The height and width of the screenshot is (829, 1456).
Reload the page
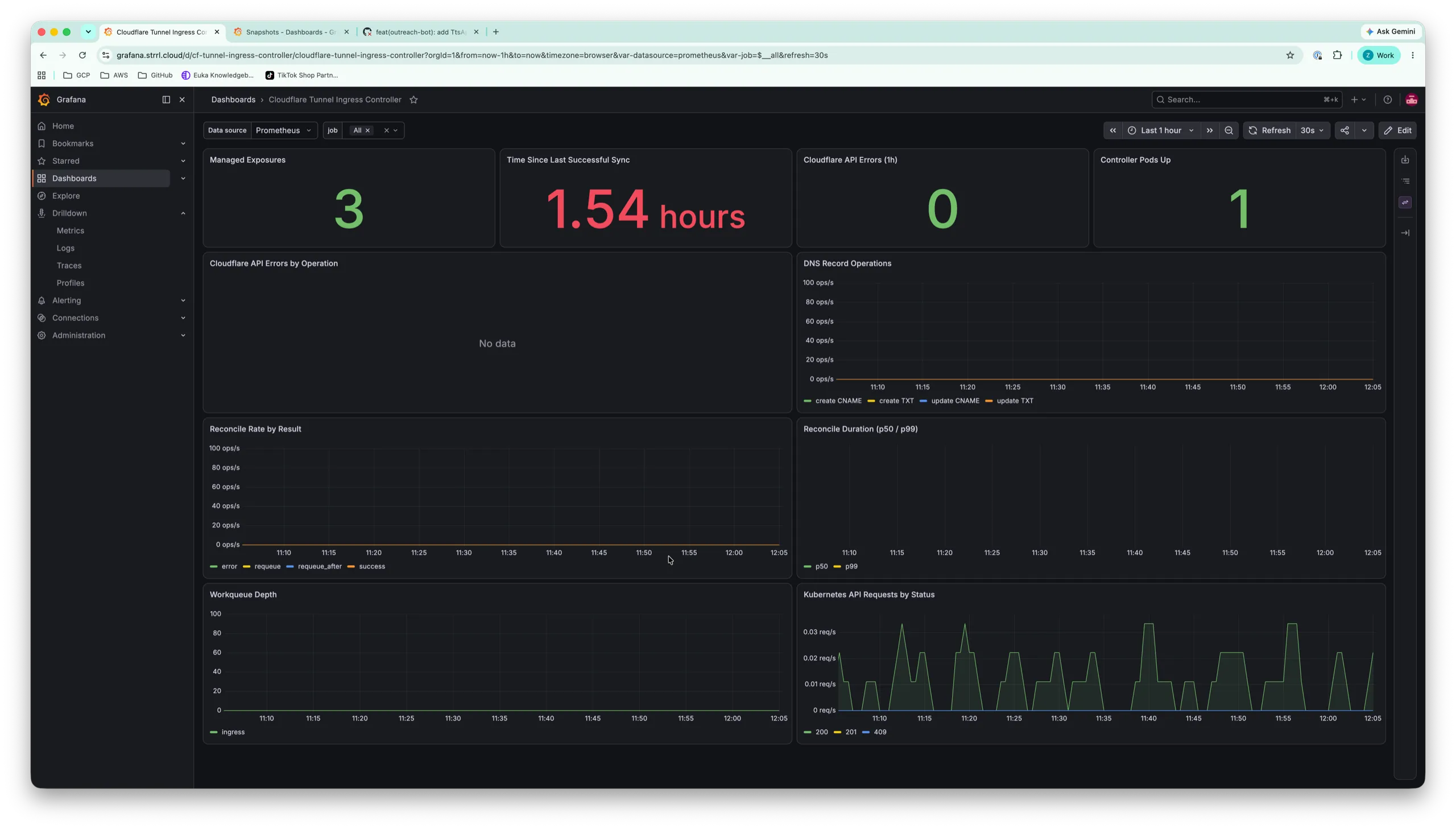82,55
